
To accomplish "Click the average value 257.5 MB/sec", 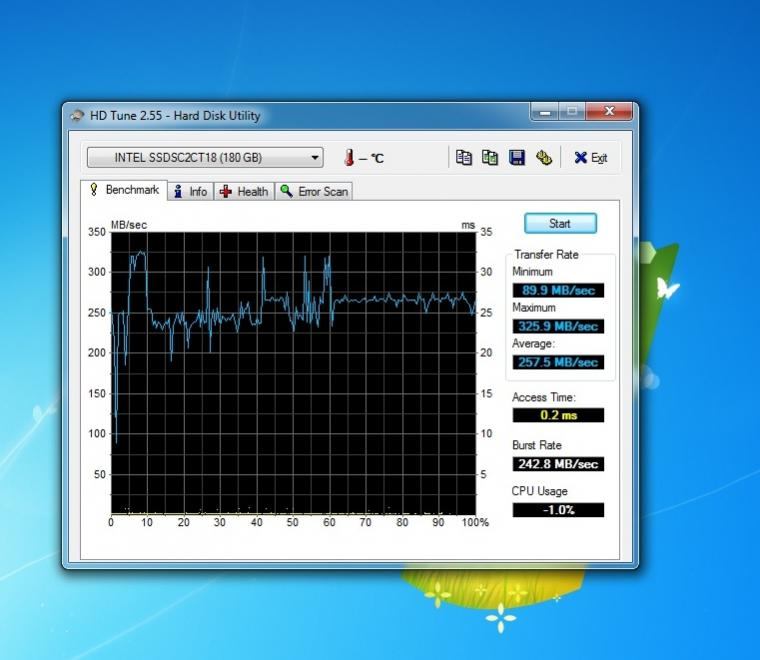I will tap(558, 362).
